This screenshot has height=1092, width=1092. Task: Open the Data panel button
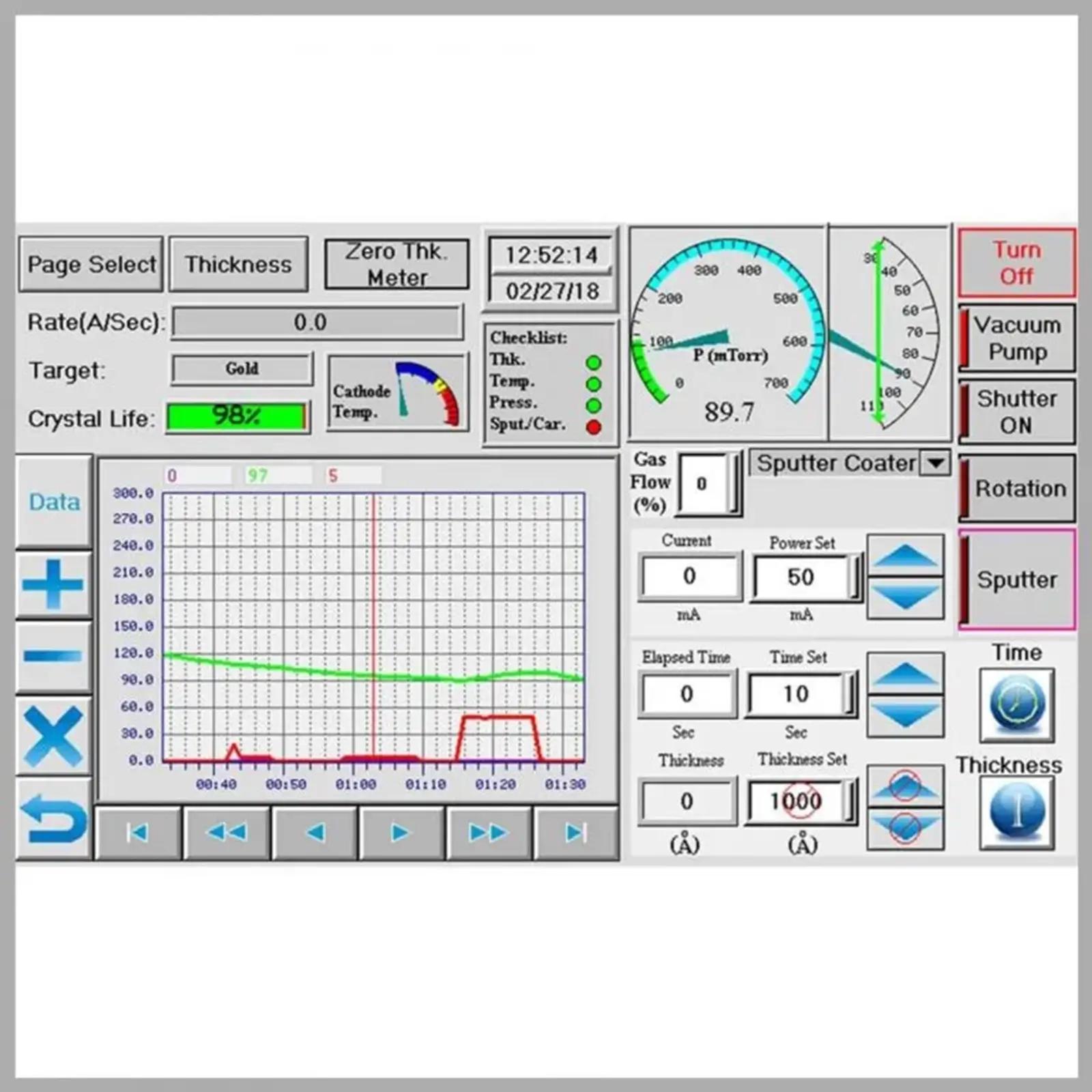click(x=54, y=502)
